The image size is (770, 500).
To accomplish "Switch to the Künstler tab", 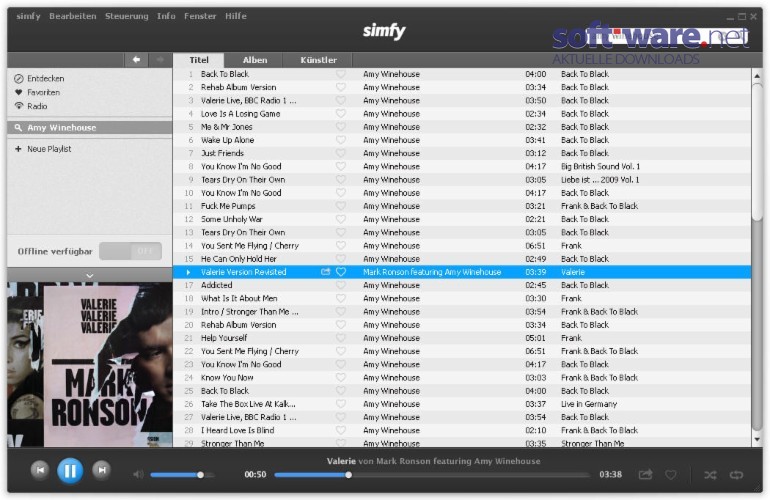I will [318, 60].
